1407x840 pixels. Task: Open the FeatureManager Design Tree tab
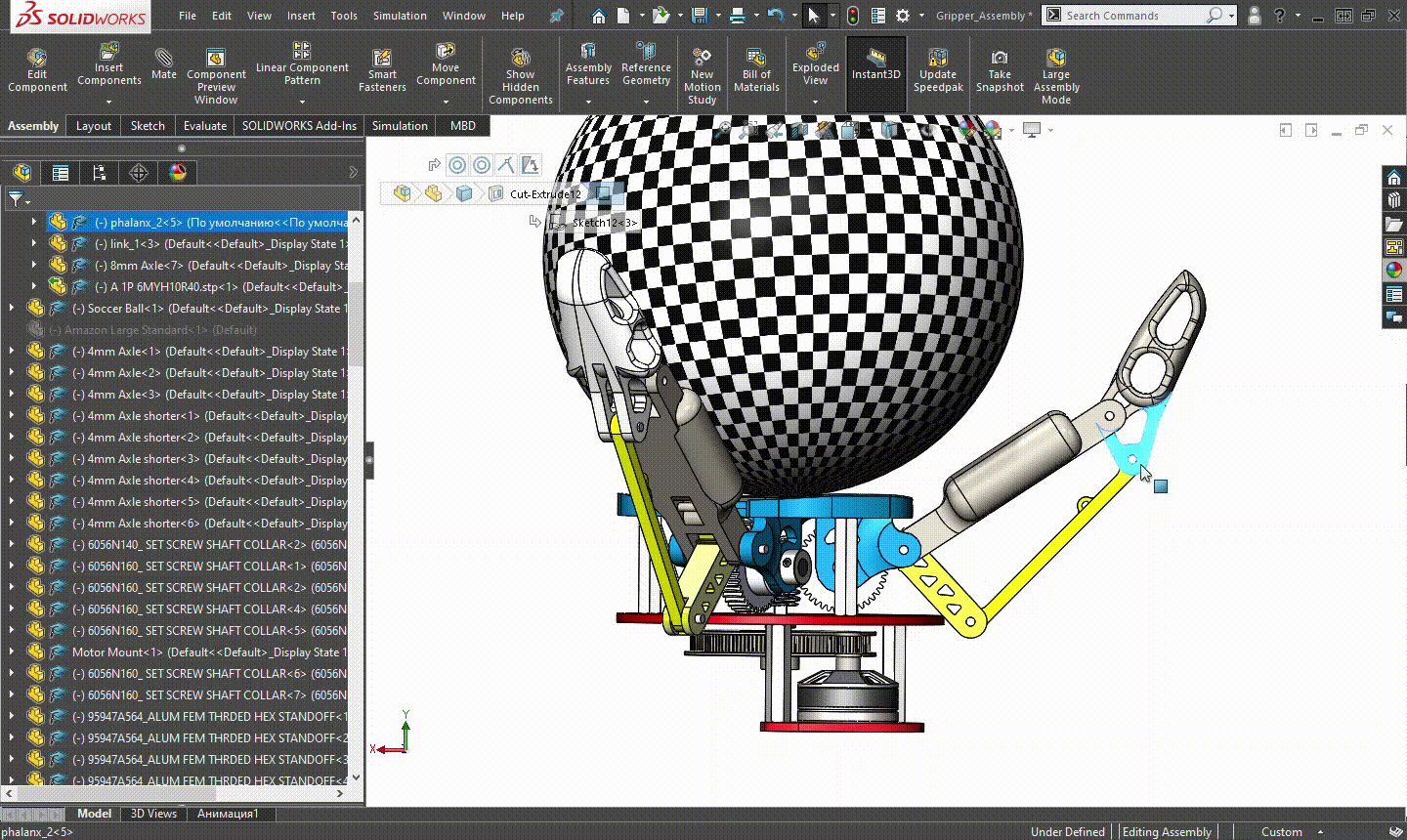[x=21, y=173]
